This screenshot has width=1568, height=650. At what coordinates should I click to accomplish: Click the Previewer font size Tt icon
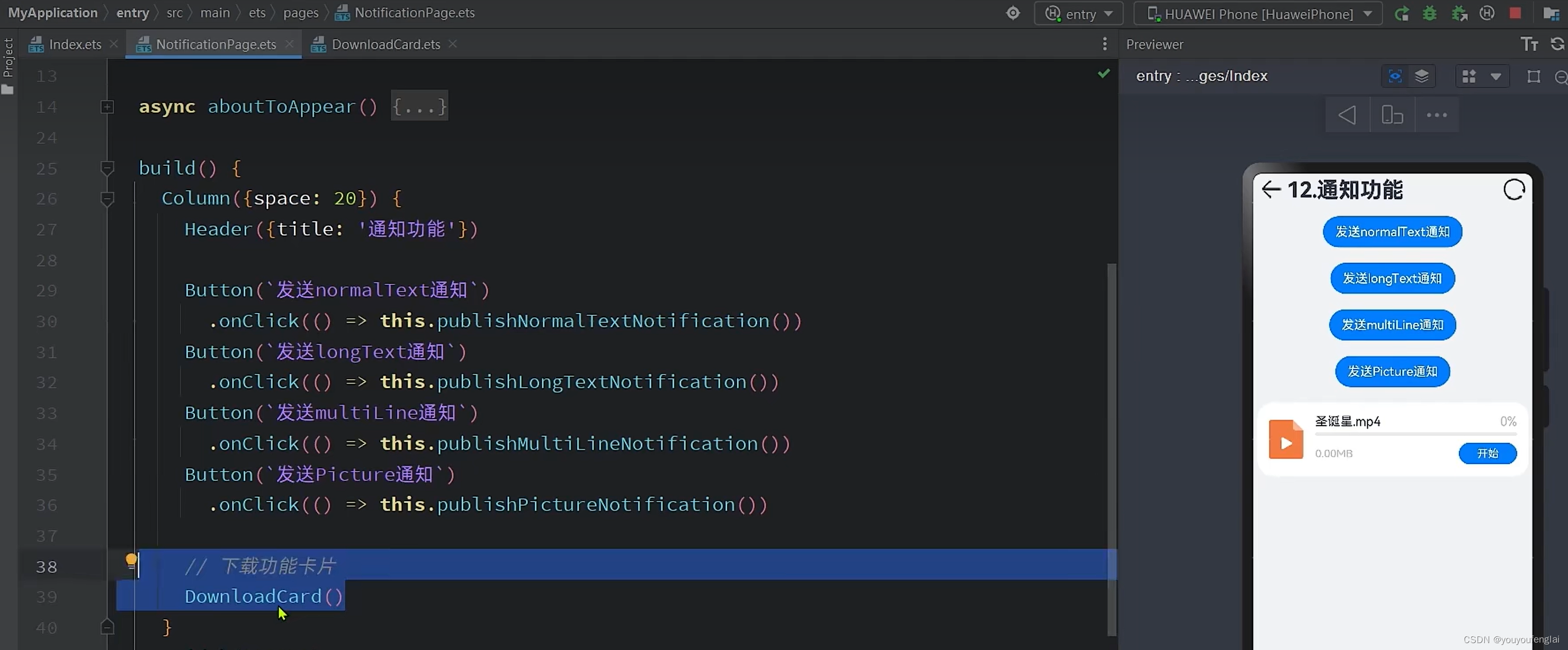point(1529,44)
